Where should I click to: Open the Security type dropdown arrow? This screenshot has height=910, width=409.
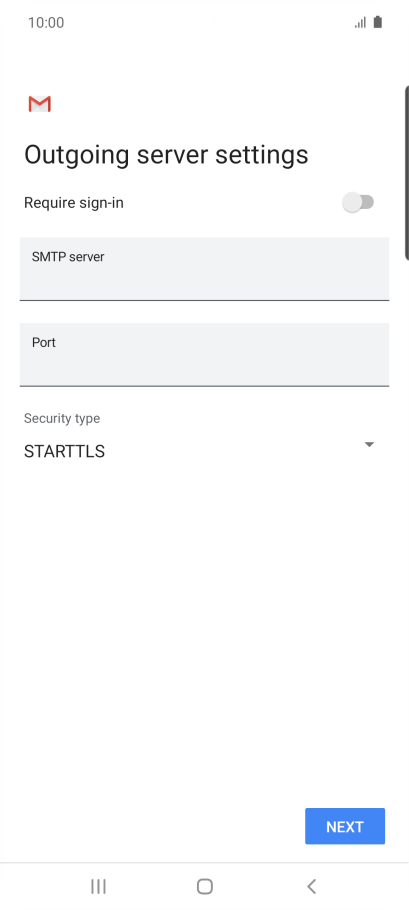click(369, 445)
